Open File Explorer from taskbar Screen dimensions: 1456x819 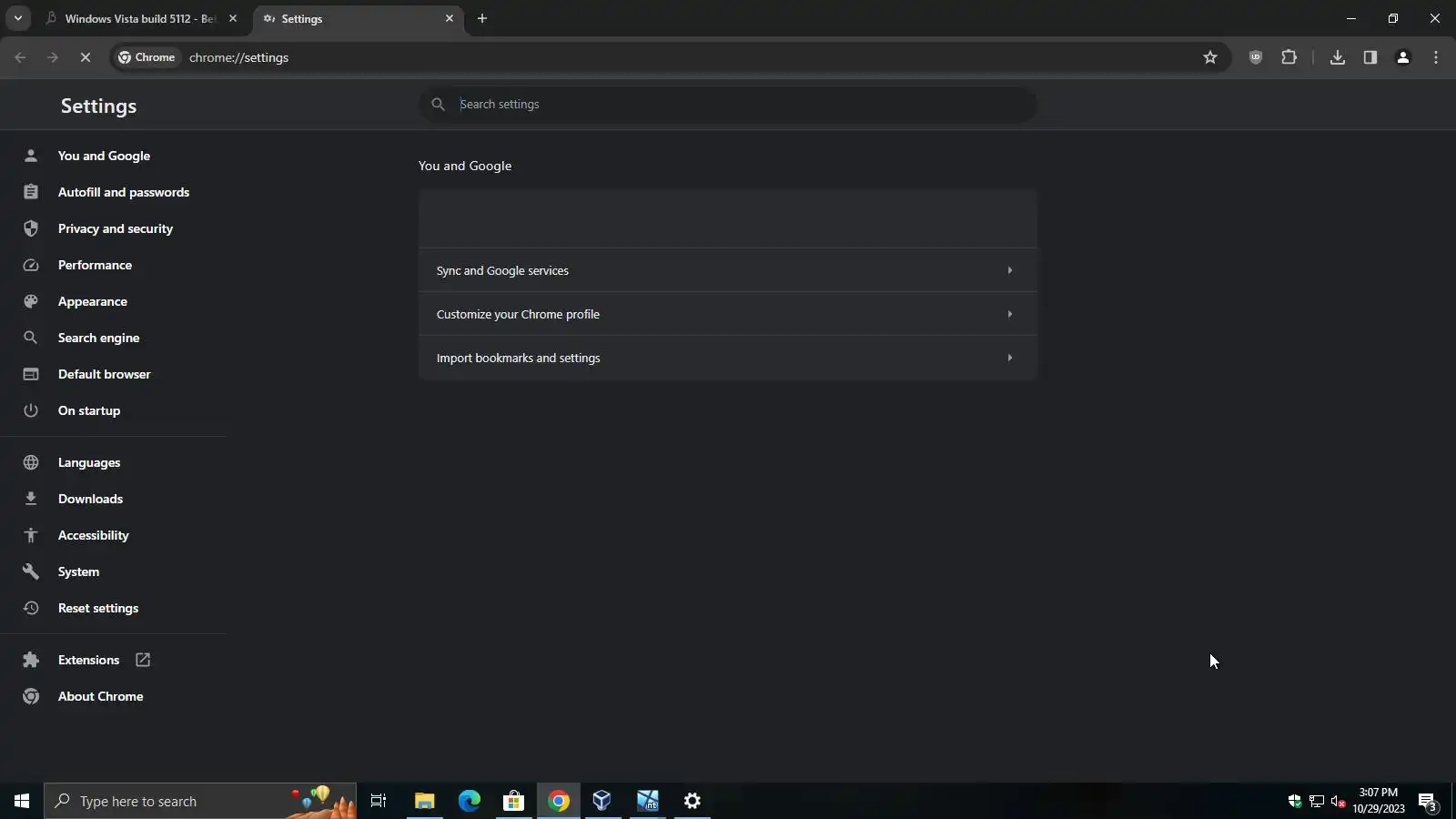tap(424, 801)
